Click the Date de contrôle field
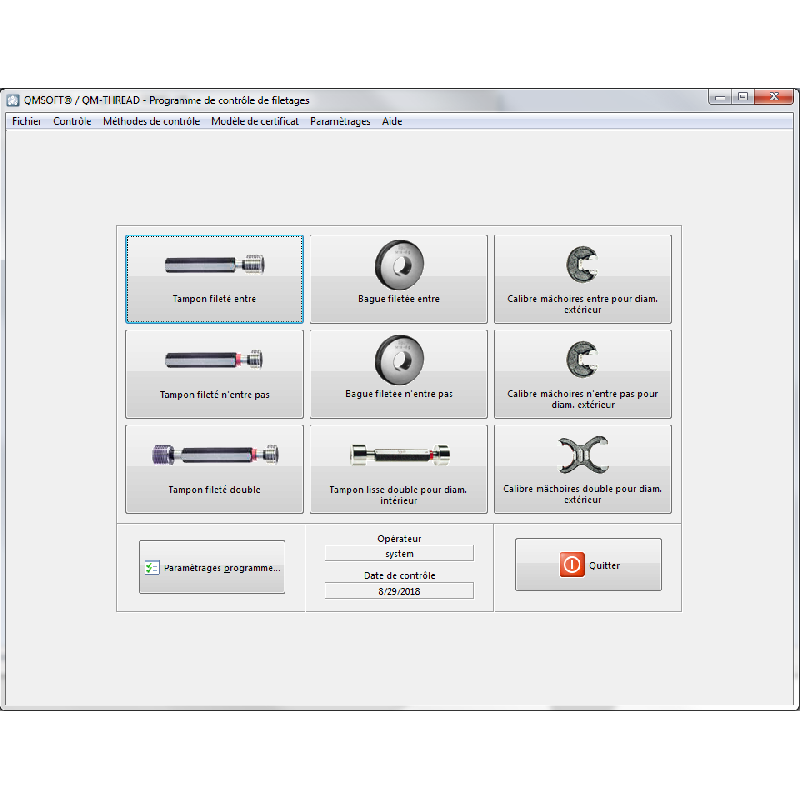 click(x=399, y=591)
